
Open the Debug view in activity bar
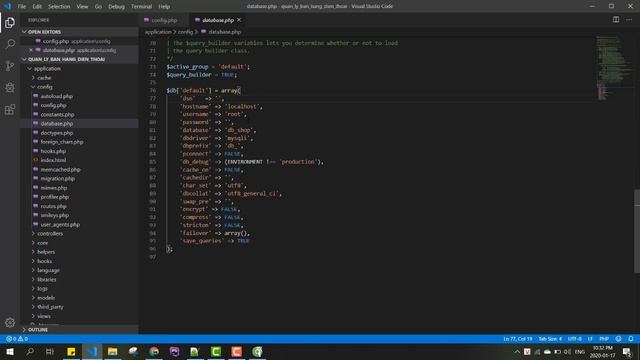point(10,87)
